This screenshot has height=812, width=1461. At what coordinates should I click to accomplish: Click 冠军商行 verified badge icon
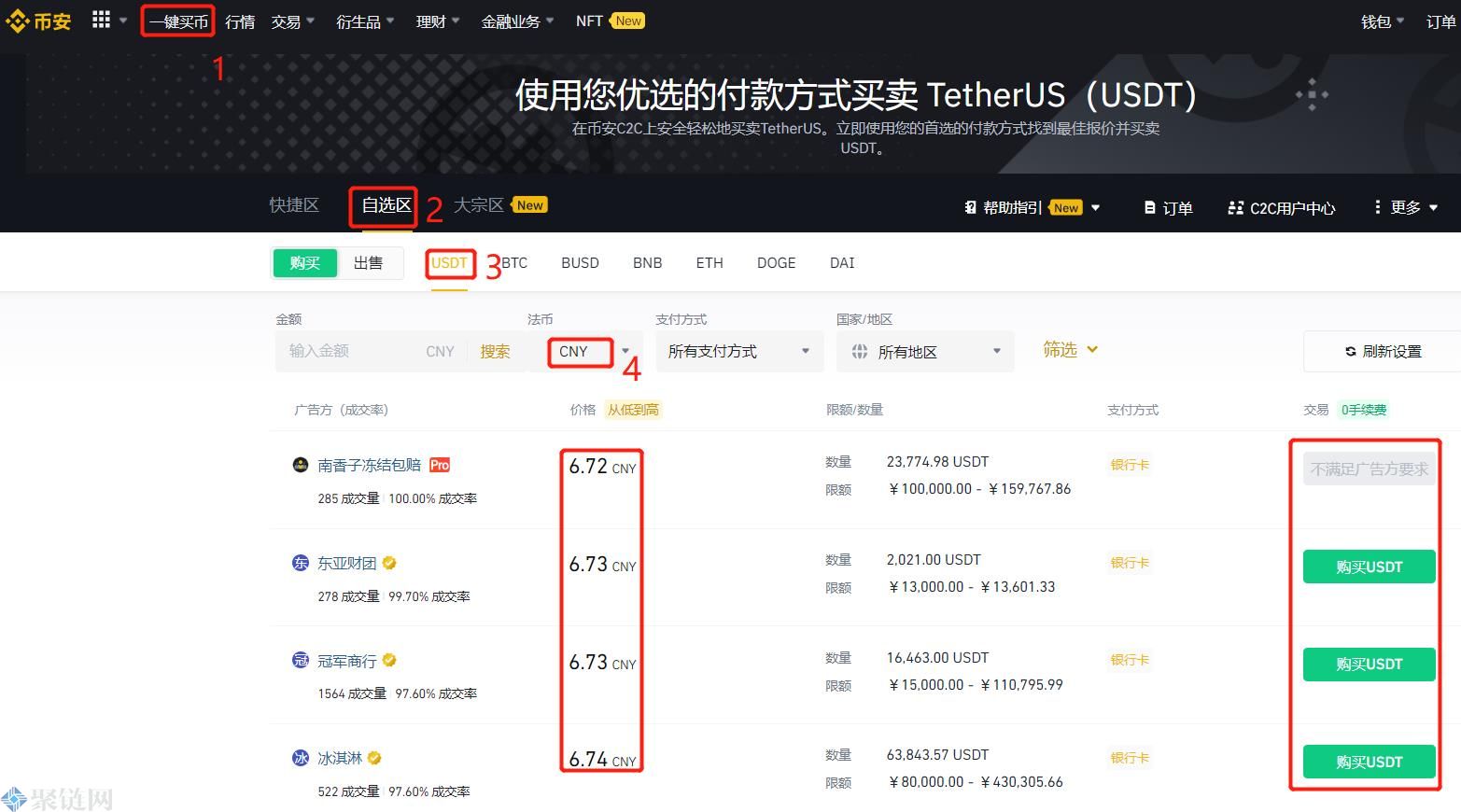pos(389,661)
